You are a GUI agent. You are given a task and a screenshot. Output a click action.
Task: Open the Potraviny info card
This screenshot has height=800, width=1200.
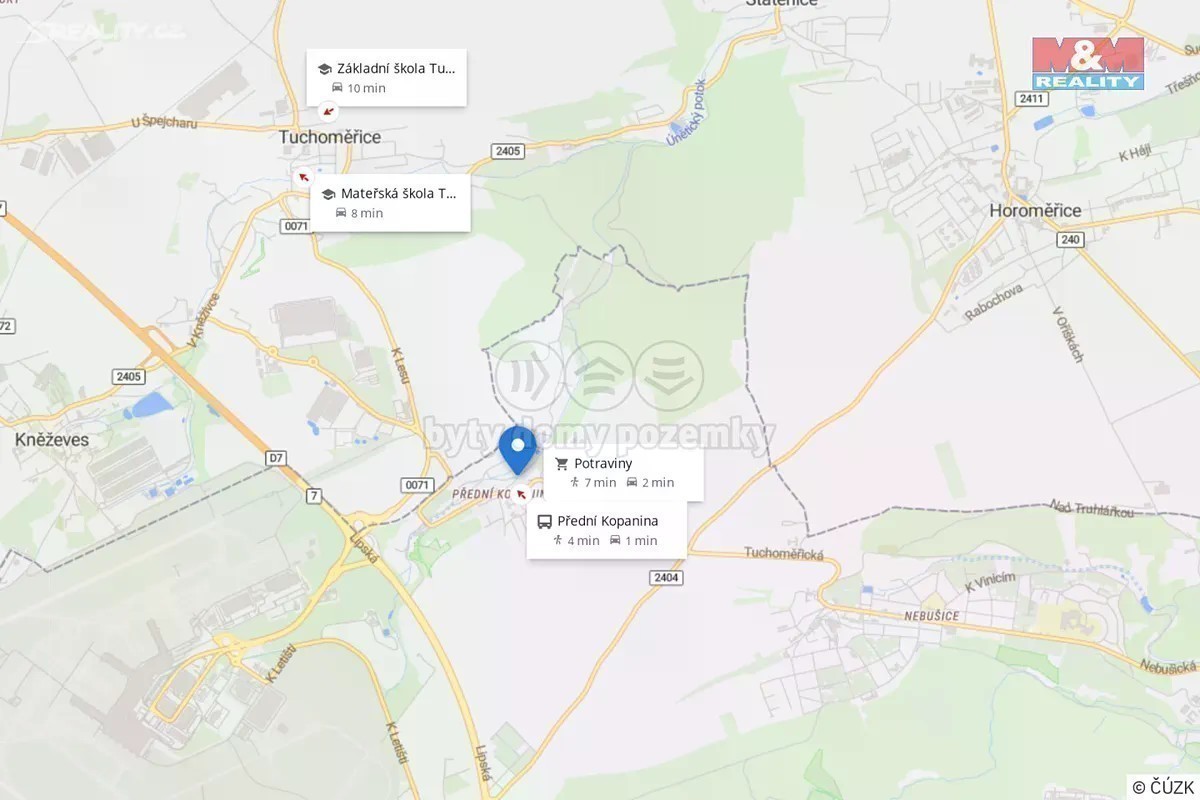(x=623, y=472)
